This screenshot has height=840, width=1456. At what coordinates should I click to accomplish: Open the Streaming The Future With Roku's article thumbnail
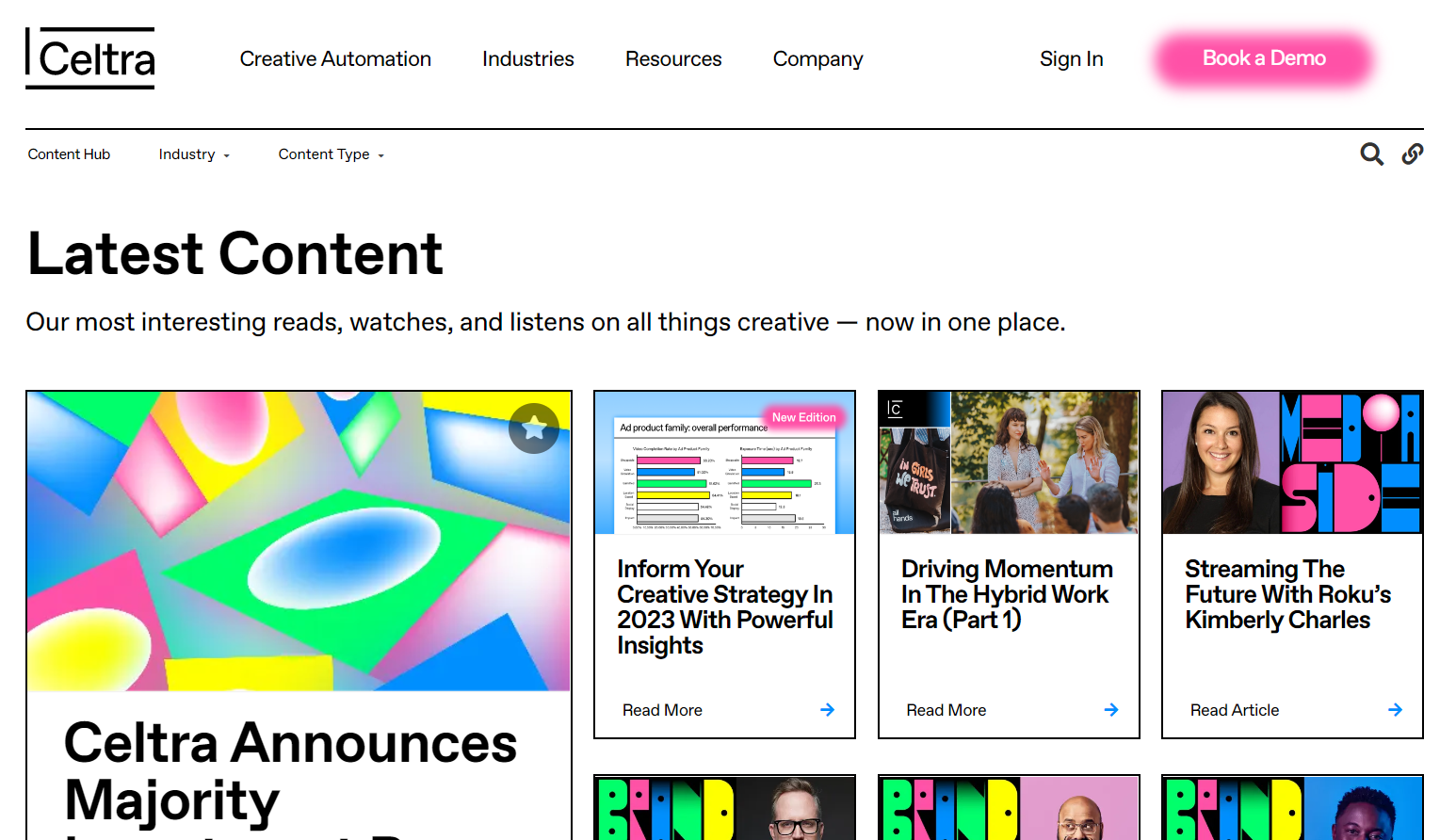(1292, 462)
